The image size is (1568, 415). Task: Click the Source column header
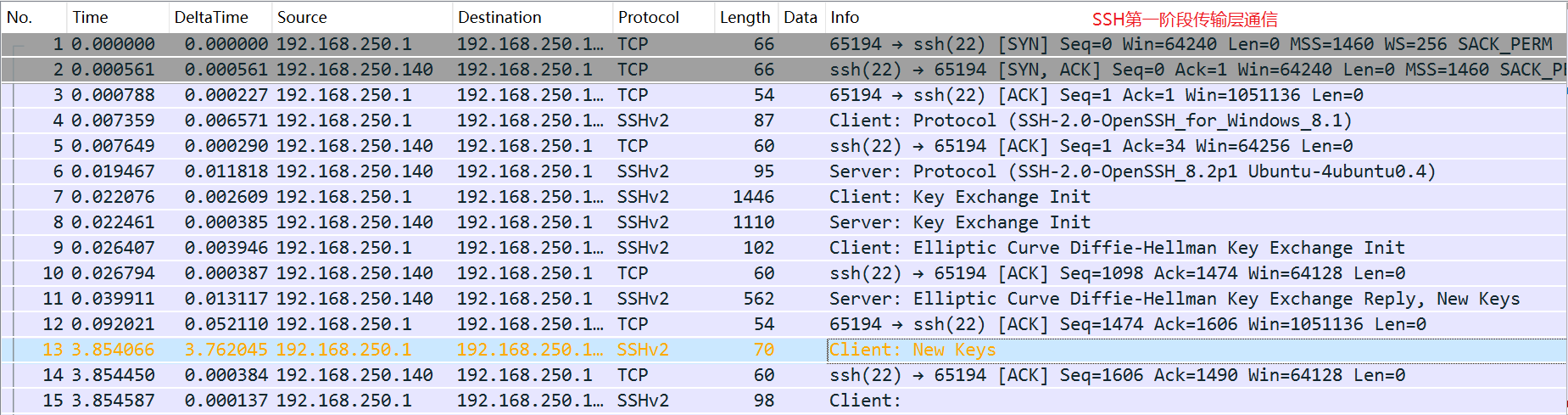(x=302, y=17)
